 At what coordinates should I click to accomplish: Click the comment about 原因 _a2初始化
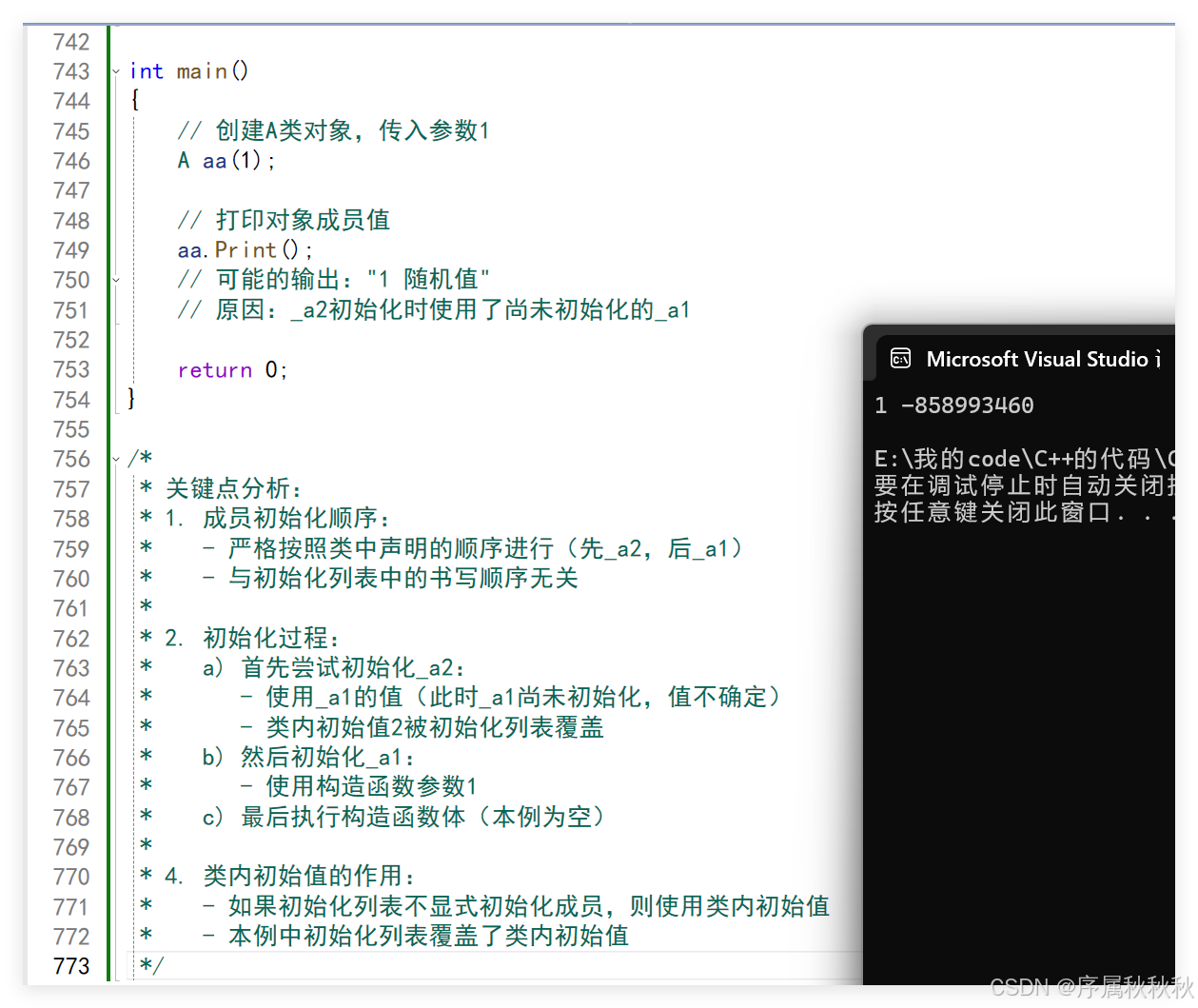[x=434, y=309]
